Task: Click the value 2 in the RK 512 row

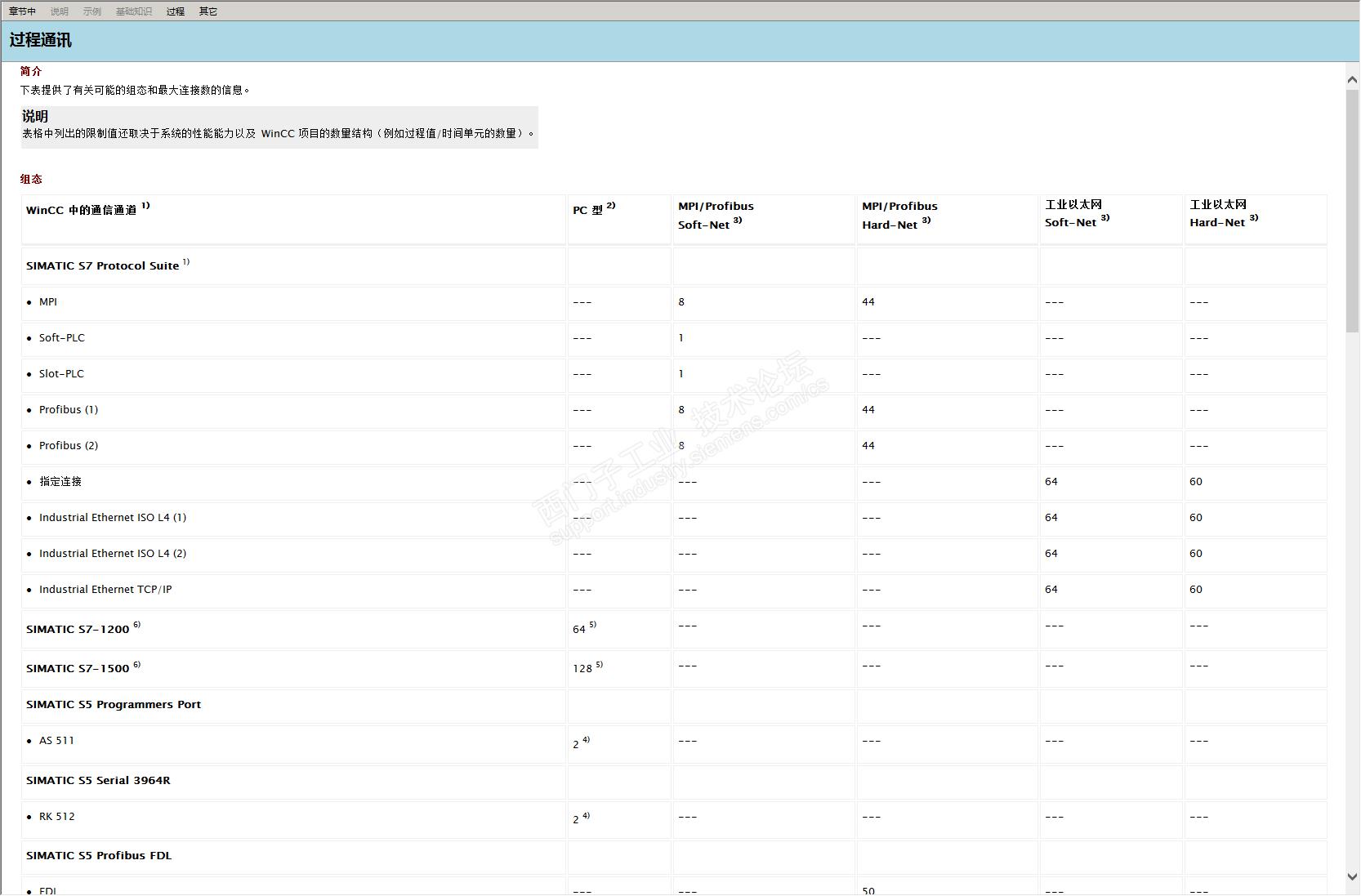Action: [576, 819]
